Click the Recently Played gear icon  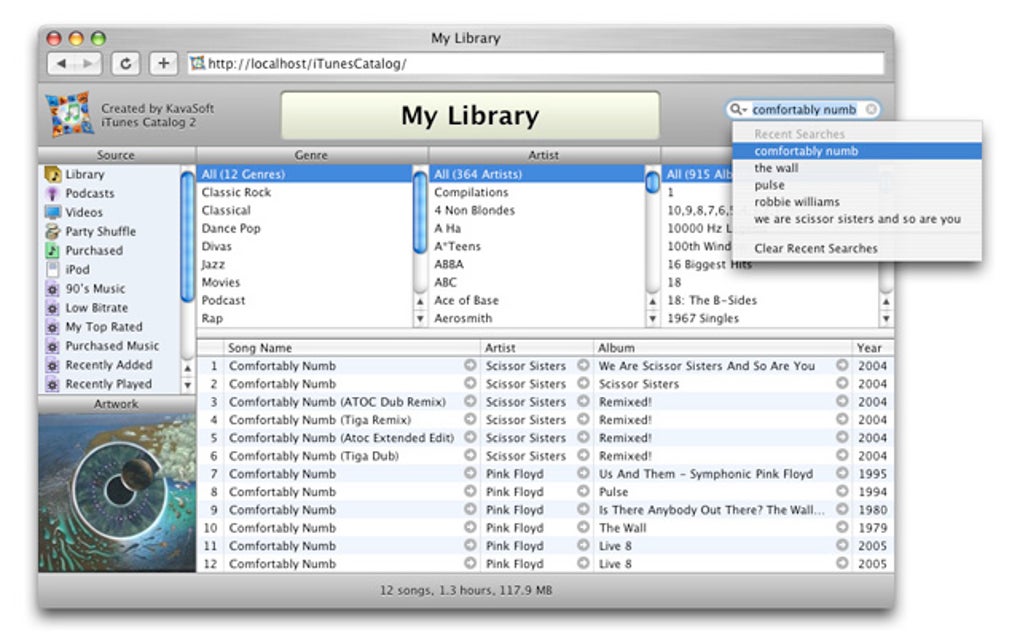tap(53, 384)
